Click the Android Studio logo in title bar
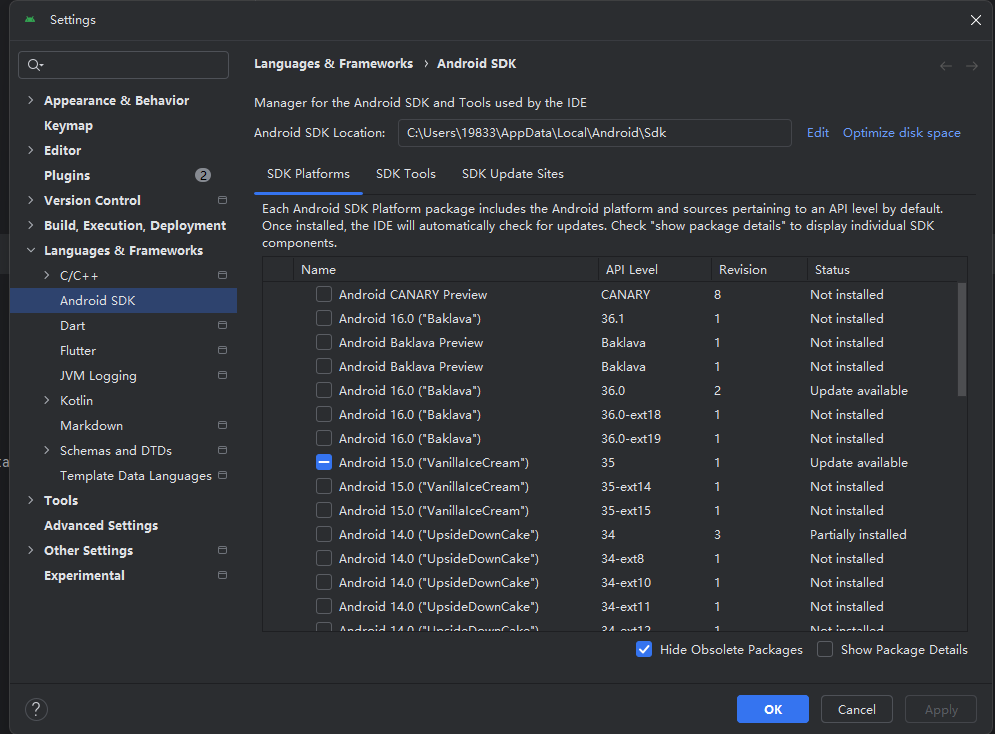Screen dimensions: 995x734 pos(30,20)
